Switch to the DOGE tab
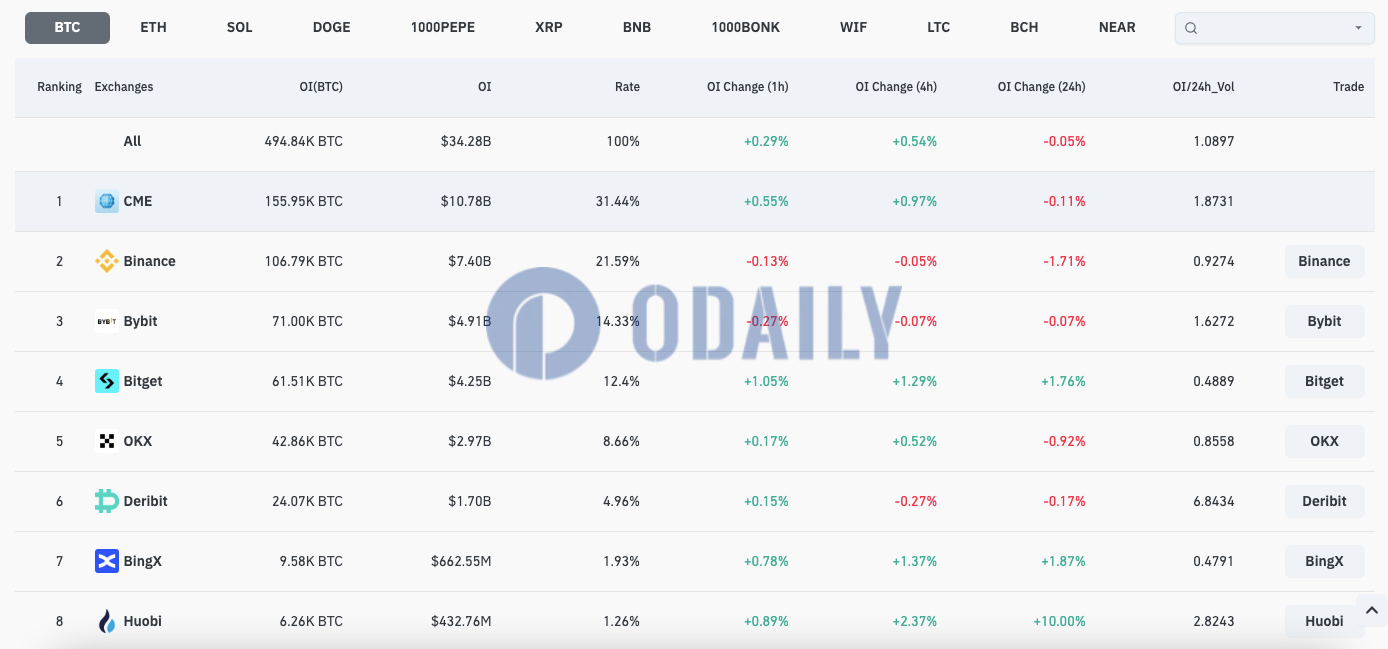 tap(332, 28)
